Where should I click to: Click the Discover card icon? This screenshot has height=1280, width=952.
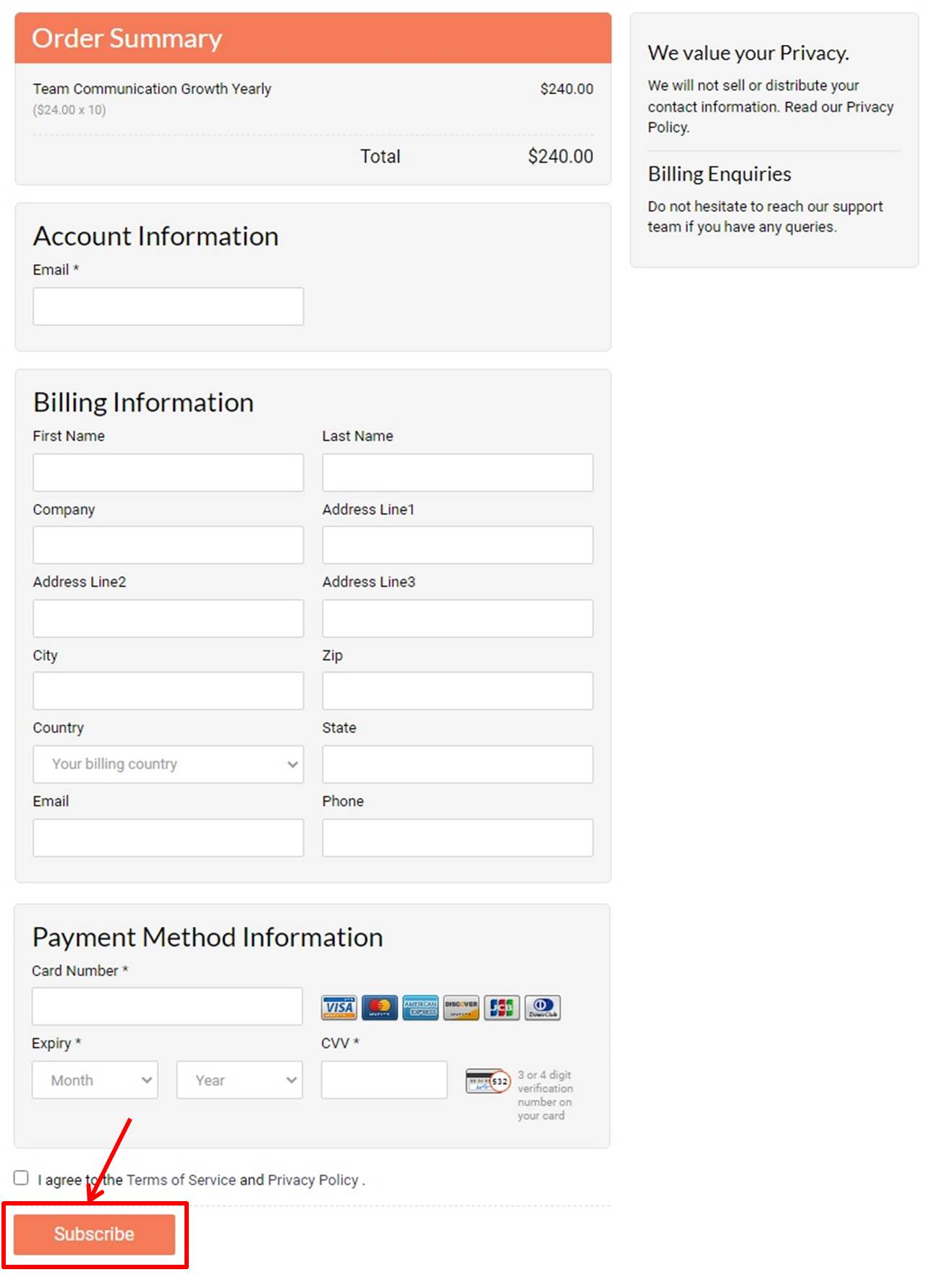(461, 1007)
